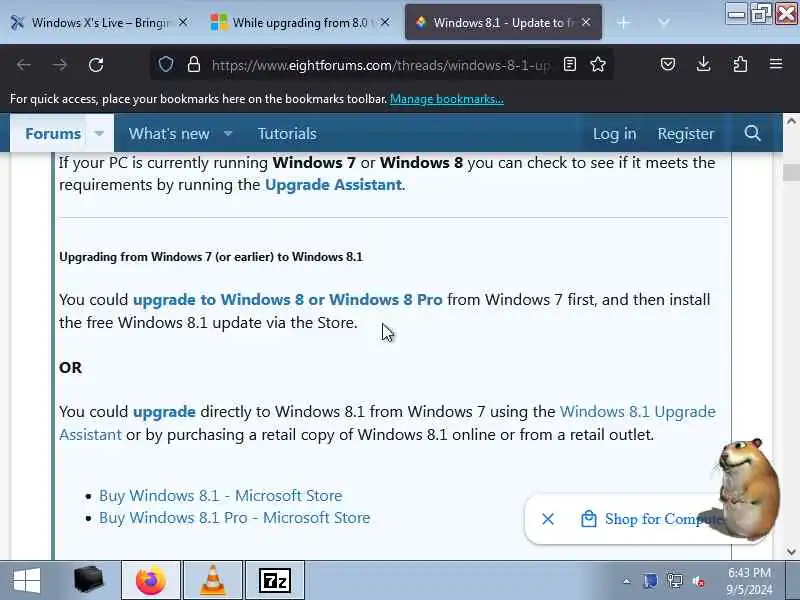This screenshot has height=600, width=800.
Task: Click the vertical scrollbar thumb
Action: (791, 172)
